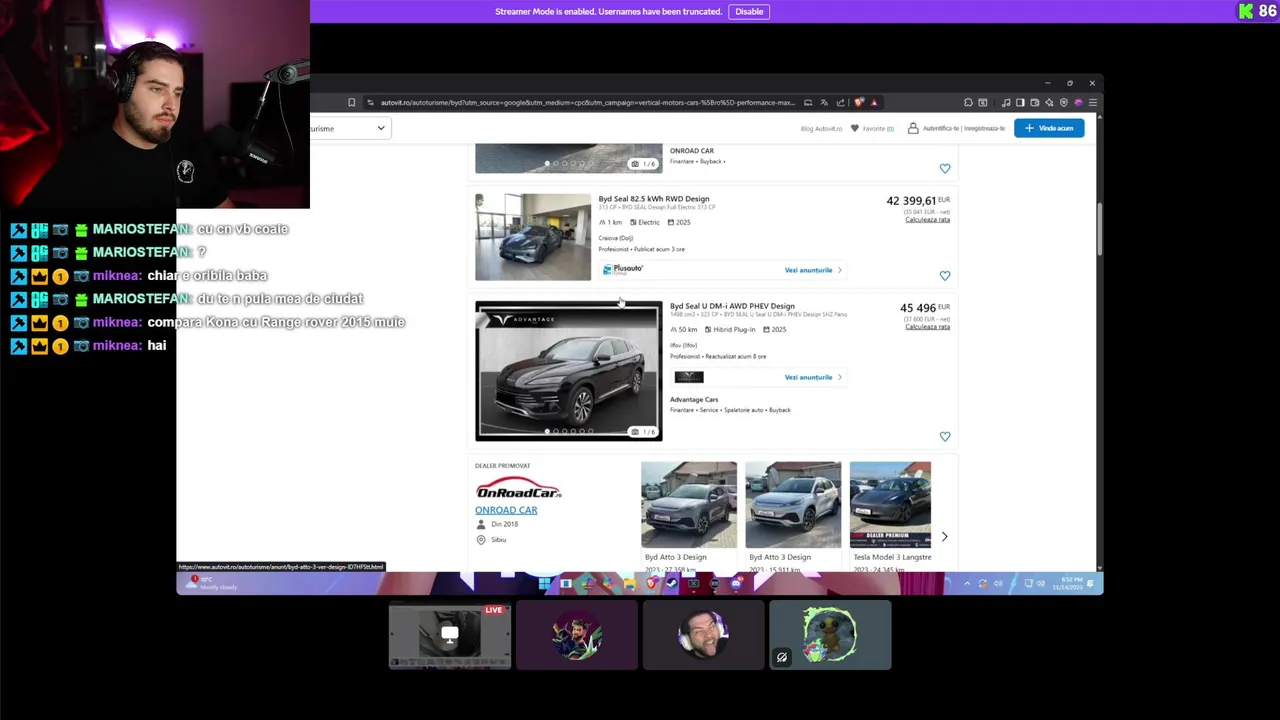The height and width of the screenshot is (720, 1280).
Task: Click 1 km mileage on Byd Seal listing
Action: pyautogui.click(x=610, y=222)
